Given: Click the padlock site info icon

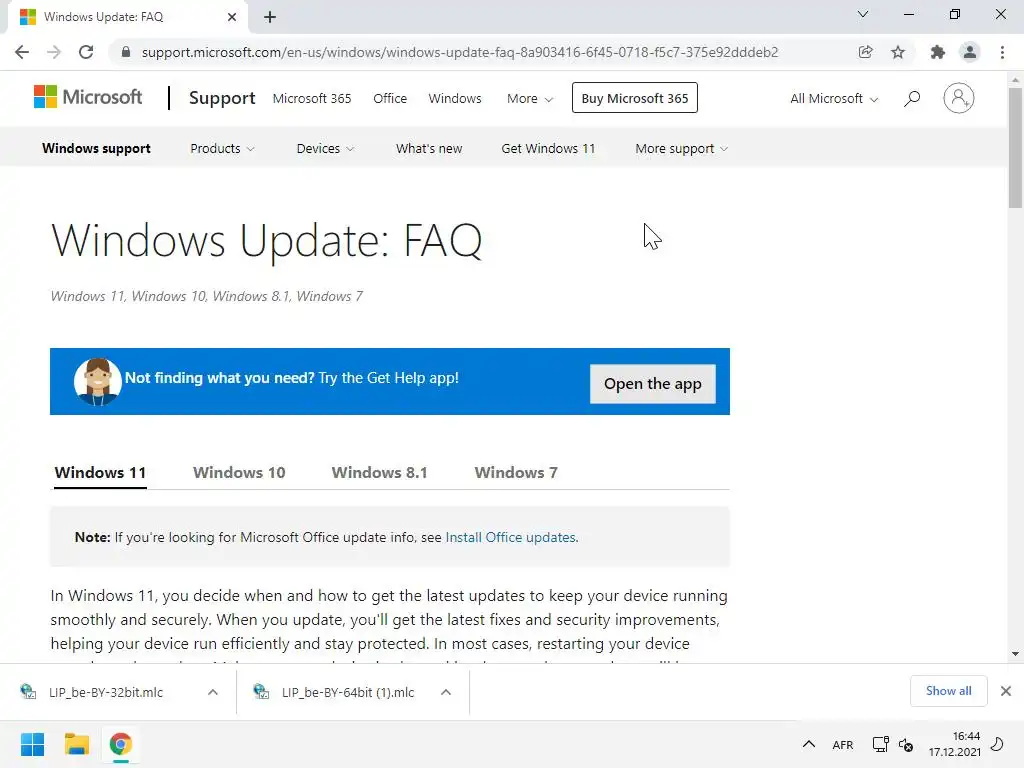Looking at the screenshot, I should pos(126,52).
